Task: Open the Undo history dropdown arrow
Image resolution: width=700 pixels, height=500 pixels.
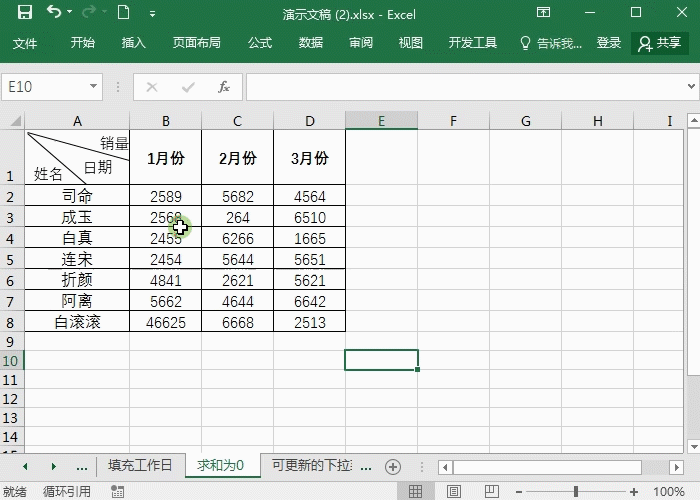Action: (70, 12)
